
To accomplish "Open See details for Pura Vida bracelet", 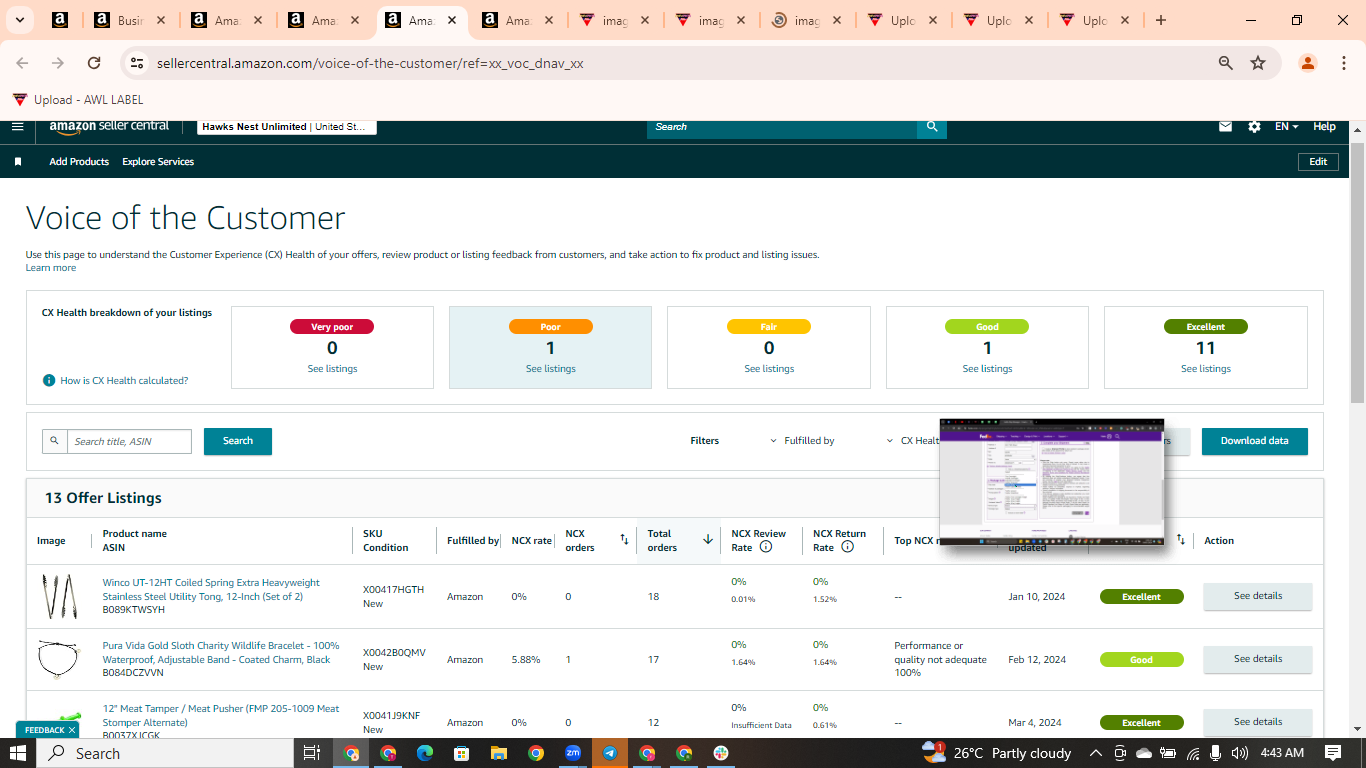I will (1257, 659).
